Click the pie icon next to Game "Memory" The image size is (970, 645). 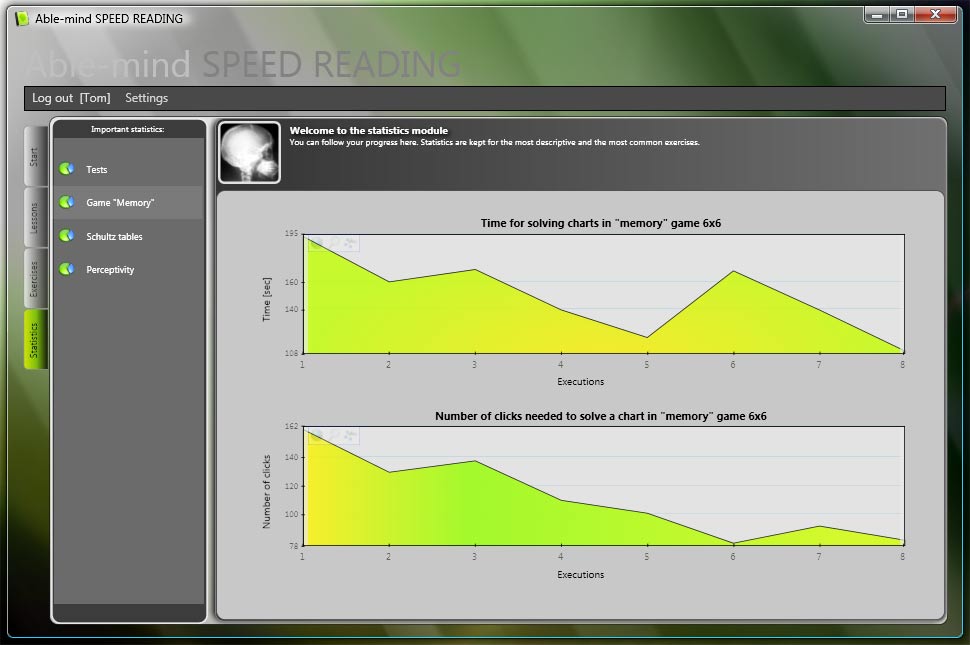click(67, 202)
